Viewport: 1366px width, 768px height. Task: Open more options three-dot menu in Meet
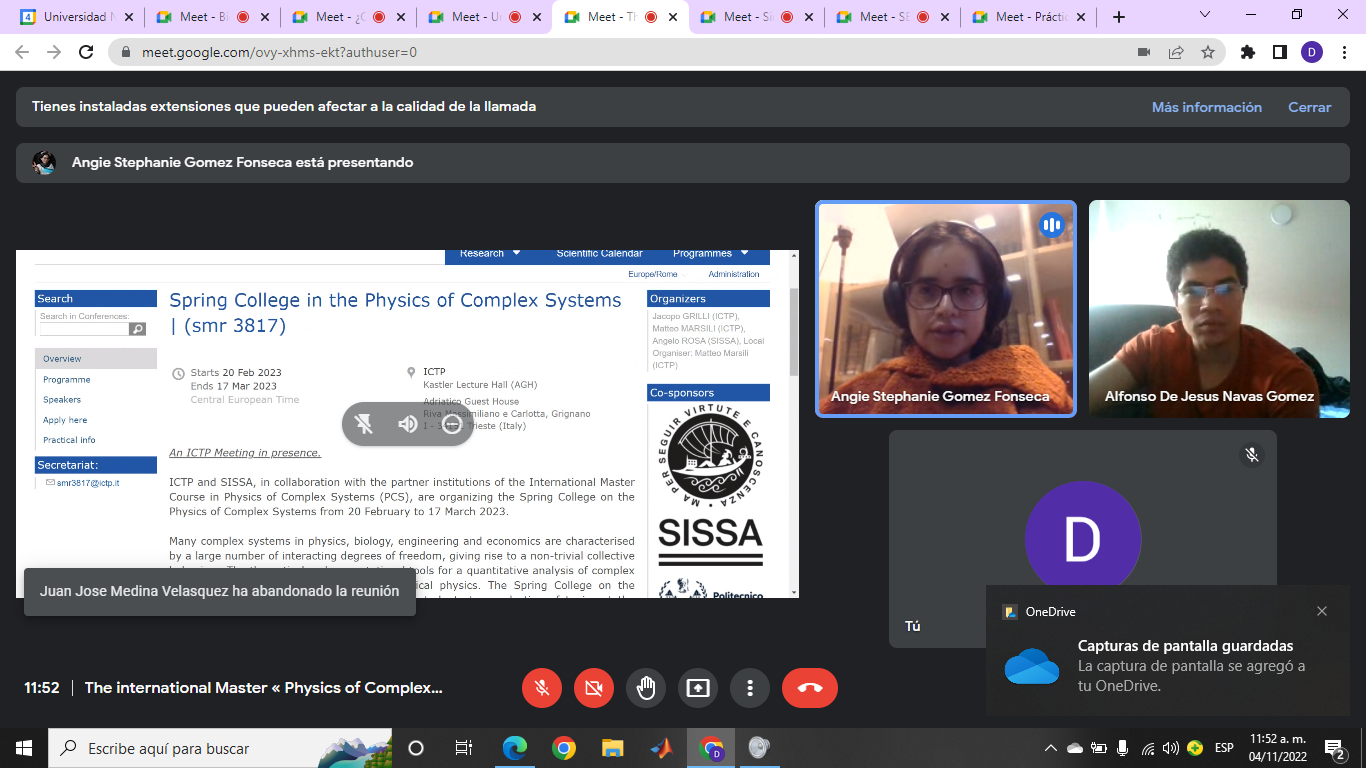[x=749, y=688]
